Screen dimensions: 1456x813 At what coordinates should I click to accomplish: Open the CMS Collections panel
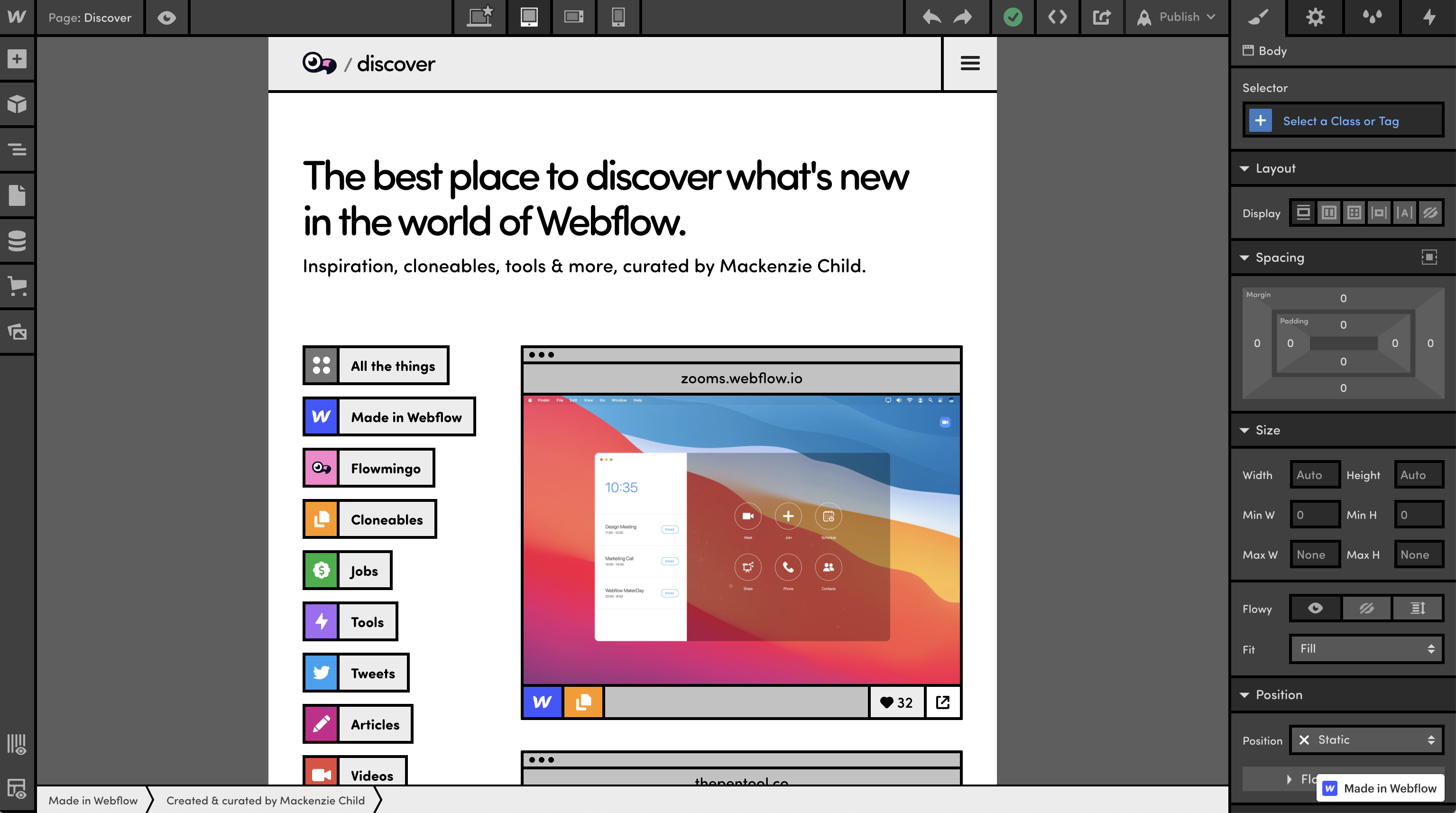coord(17,240)
